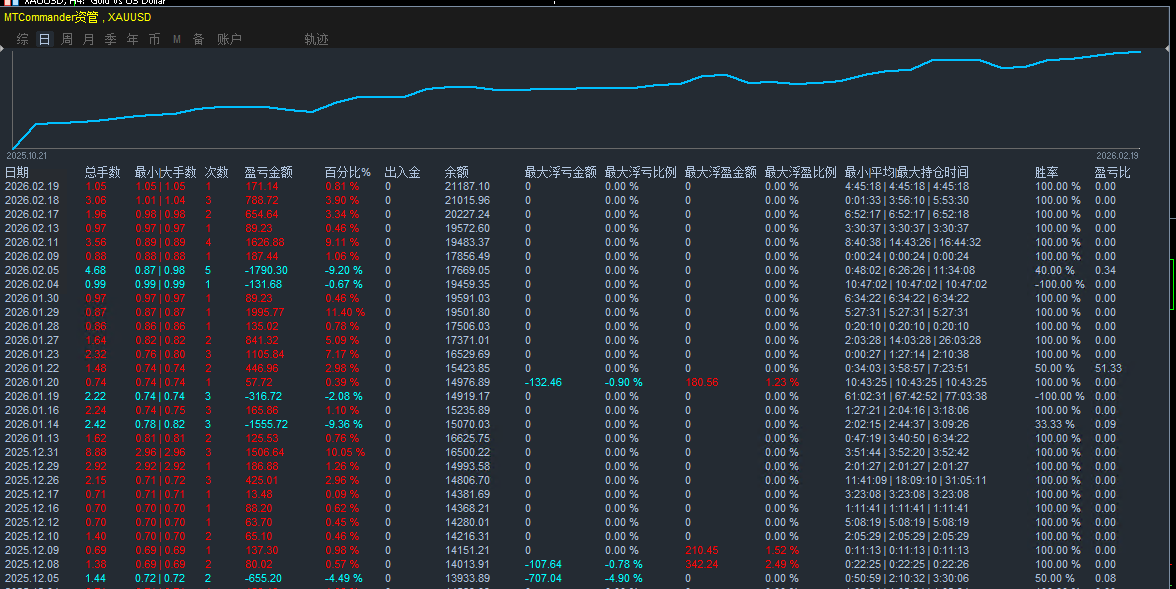Click the 出入金 column header
This screenshot has height=589, width=1176.
click(403, 173)
